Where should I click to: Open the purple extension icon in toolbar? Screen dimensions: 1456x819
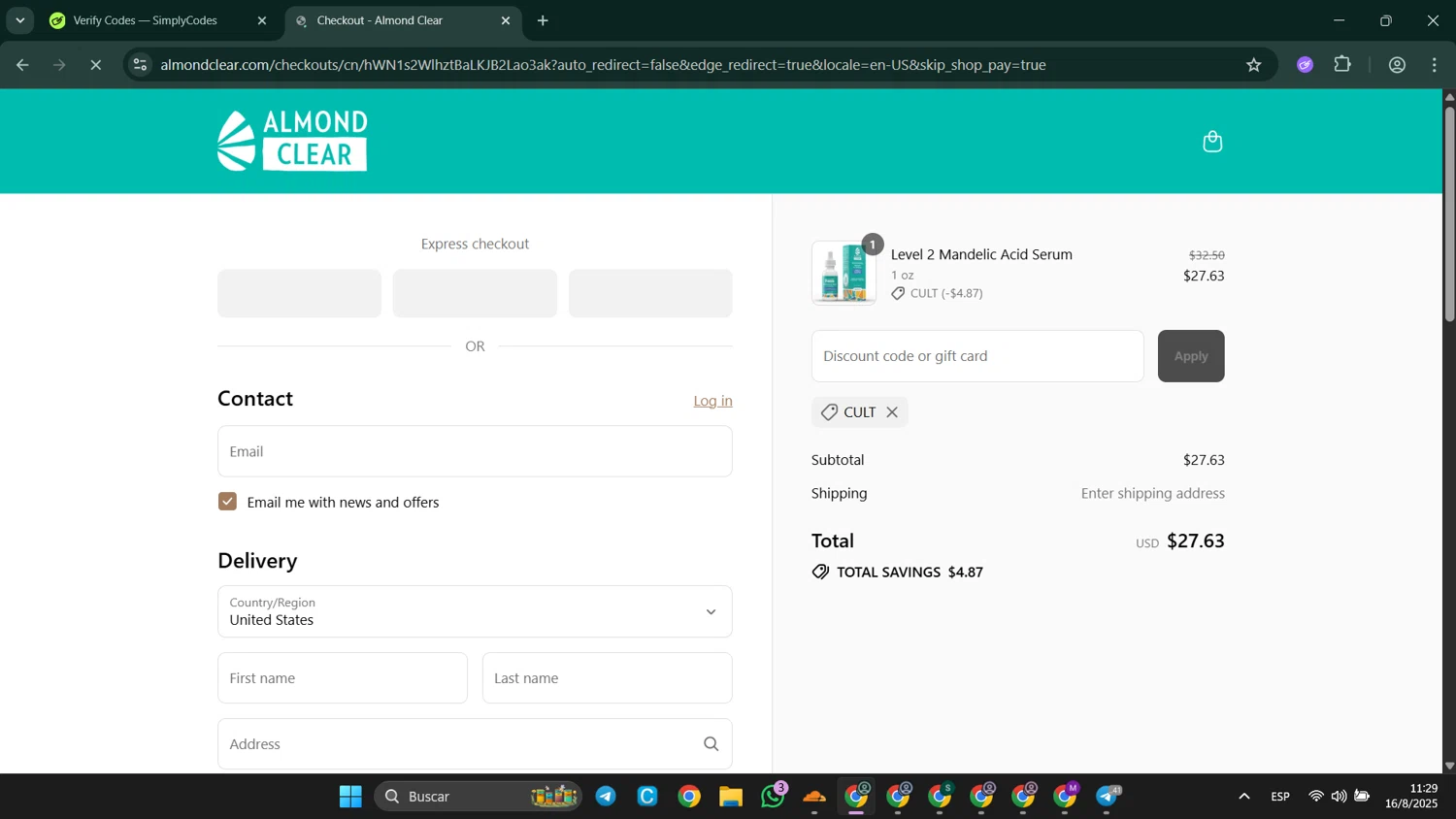pyautogui.click(x=1306, y=65)
